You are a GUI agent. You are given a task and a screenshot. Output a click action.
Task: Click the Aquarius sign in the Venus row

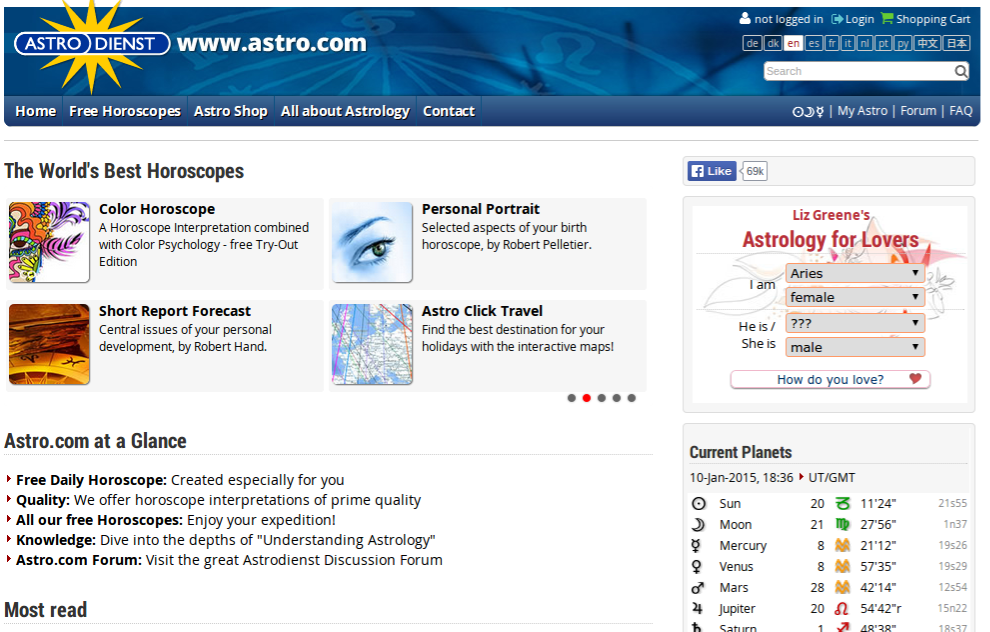point(842,566)
